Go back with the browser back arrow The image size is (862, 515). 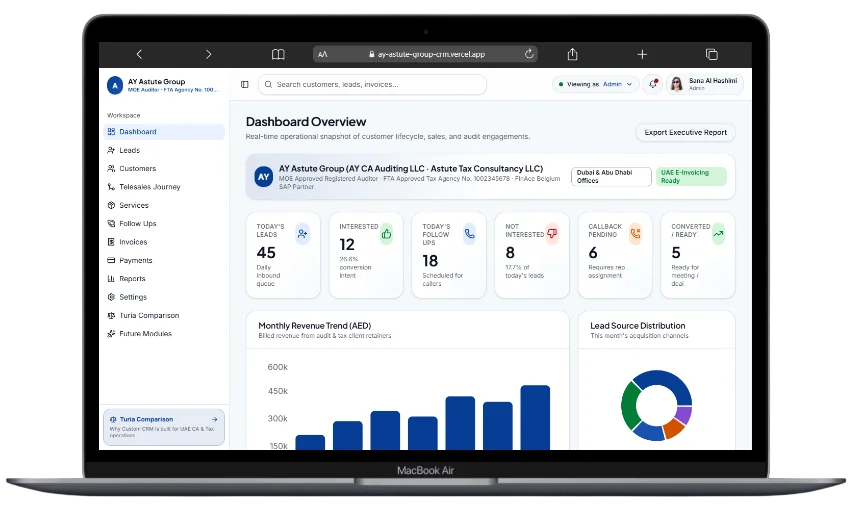[139, 54]
